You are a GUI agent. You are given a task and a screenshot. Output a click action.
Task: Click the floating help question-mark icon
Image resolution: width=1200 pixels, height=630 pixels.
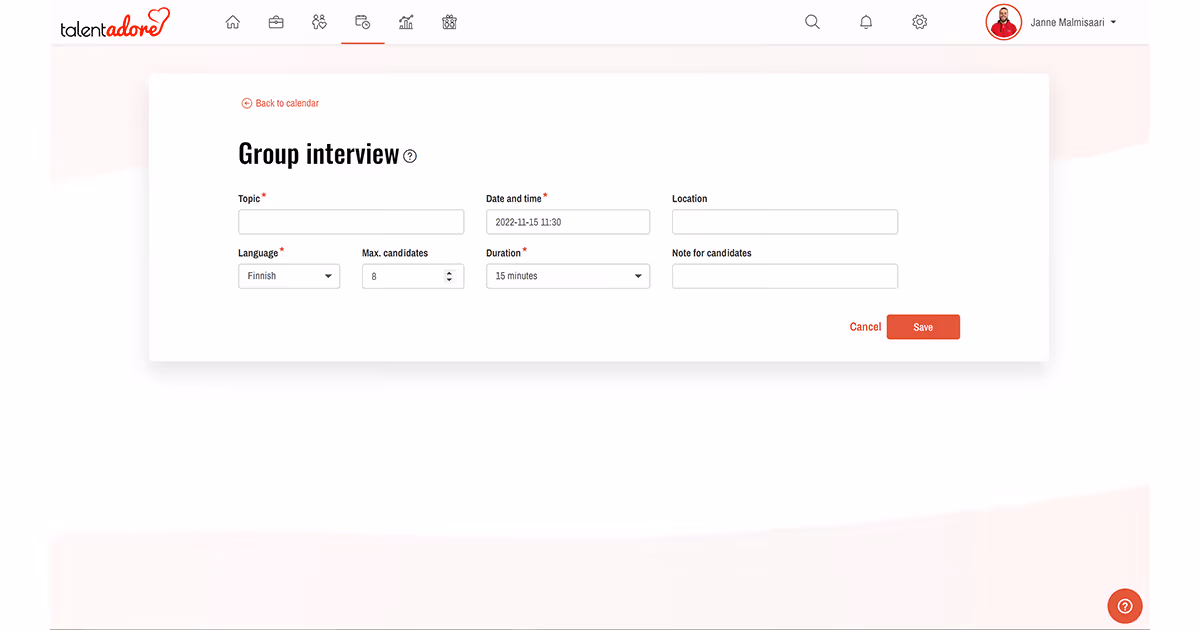1124,605
